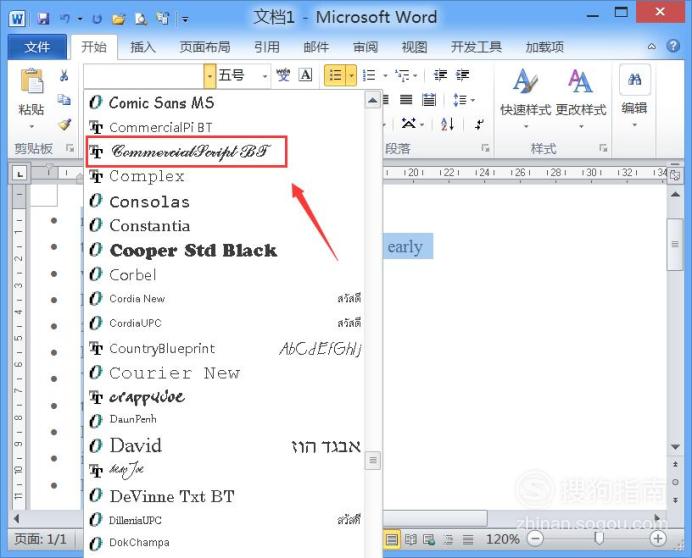This screenshot has height=558, width=692.
Task: Switch to the 页面布局 Page Layout tab
Action: 205,47
